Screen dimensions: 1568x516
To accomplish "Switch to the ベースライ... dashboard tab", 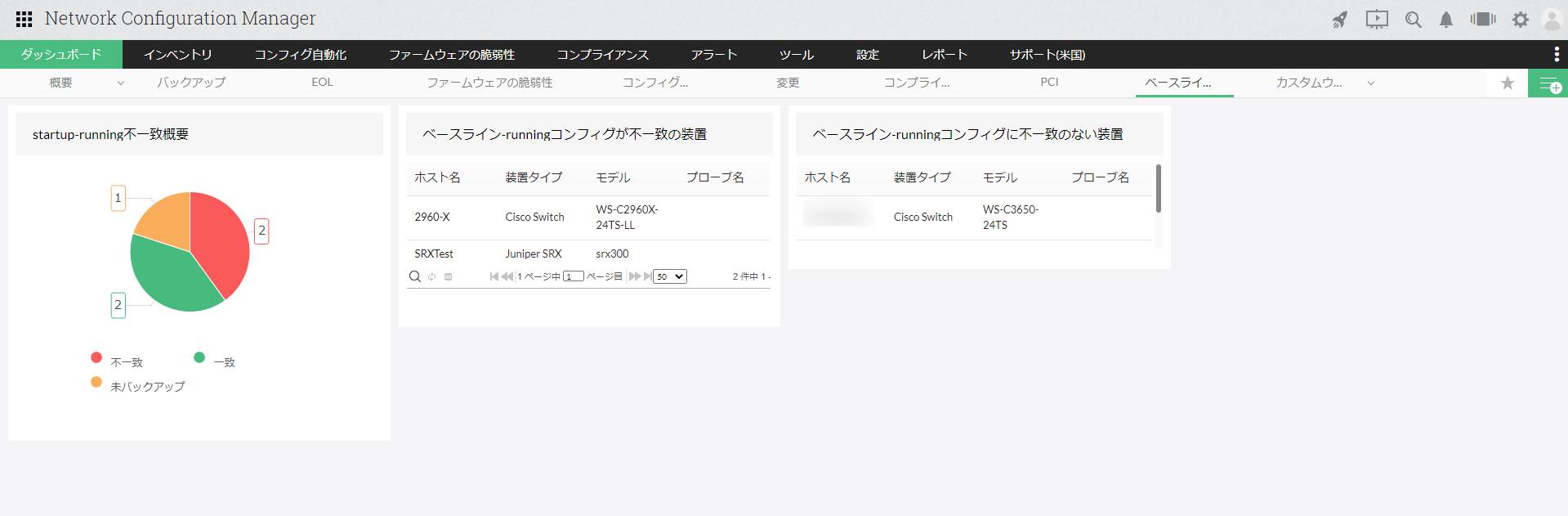I will [1178, 83].
